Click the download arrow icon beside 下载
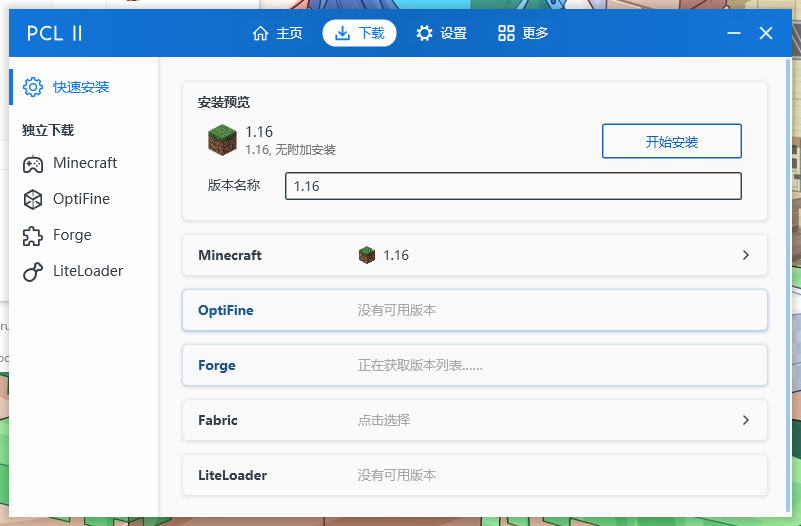This screenshot has height=526, width=801. click(342, 33)
